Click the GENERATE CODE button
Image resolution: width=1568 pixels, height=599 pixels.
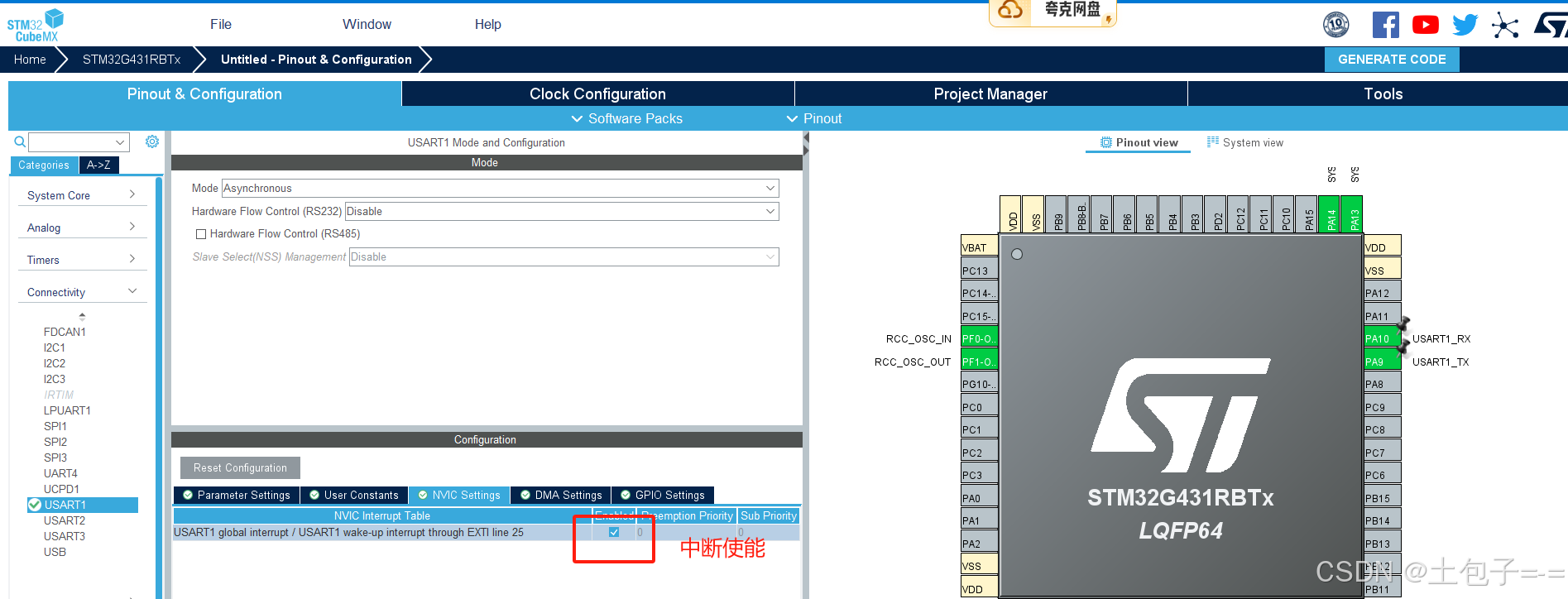click(x=1392, y=60)
